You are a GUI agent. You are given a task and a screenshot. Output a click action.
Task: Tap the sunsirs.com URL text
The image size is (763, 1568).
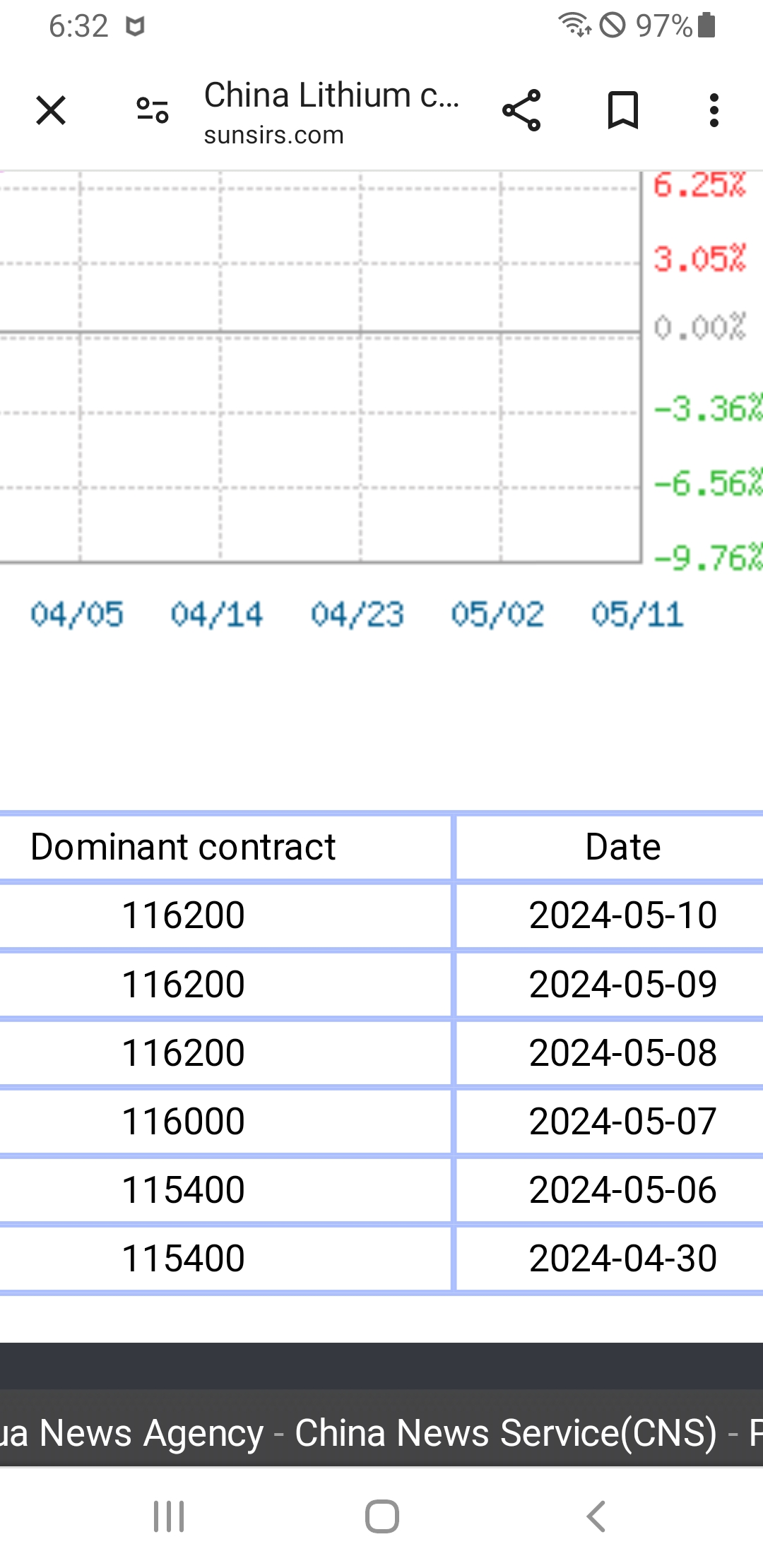coord(274,135)
